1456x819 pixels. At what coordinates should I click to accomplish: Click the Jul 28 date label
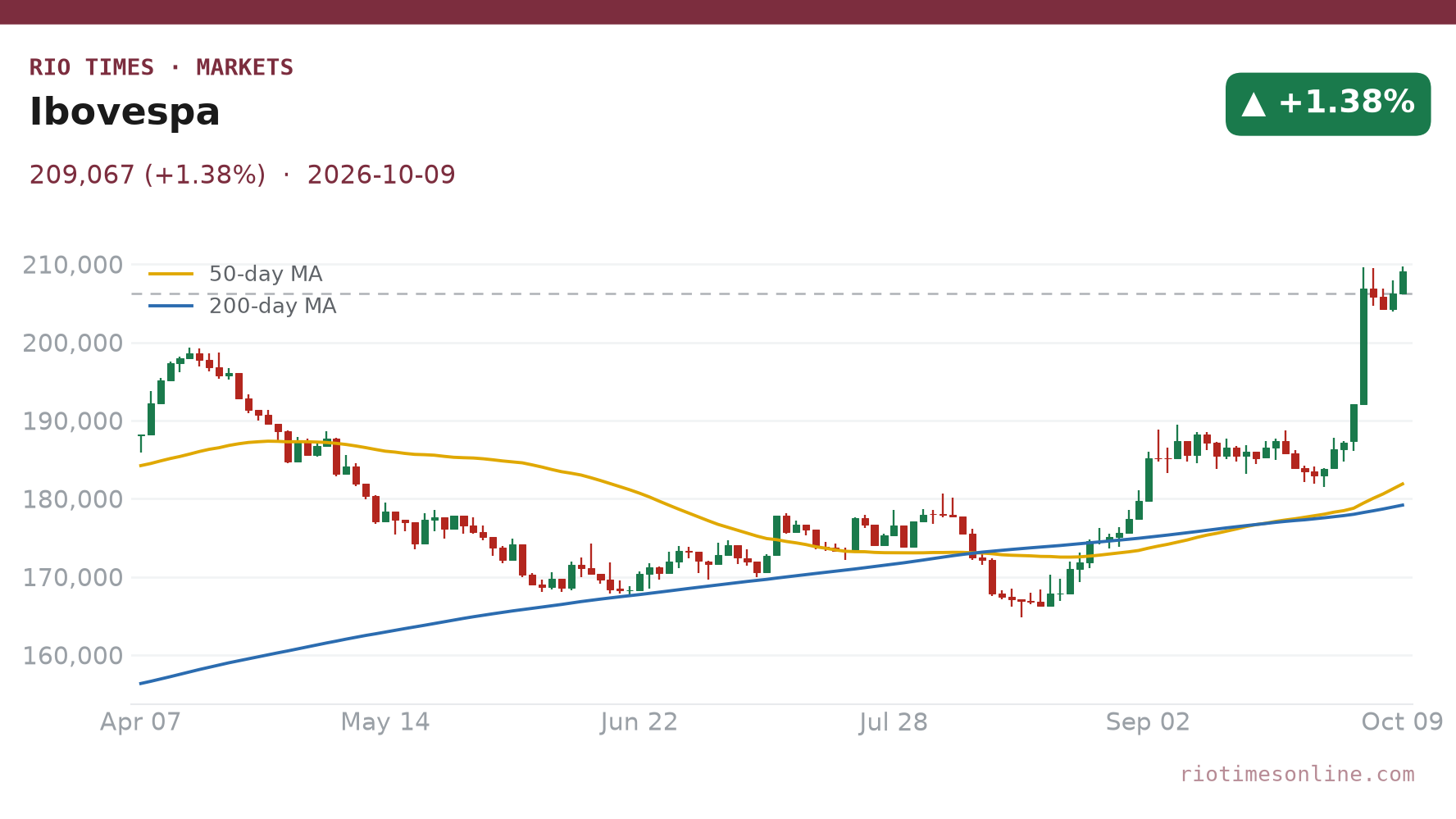[x=894, y=722]
